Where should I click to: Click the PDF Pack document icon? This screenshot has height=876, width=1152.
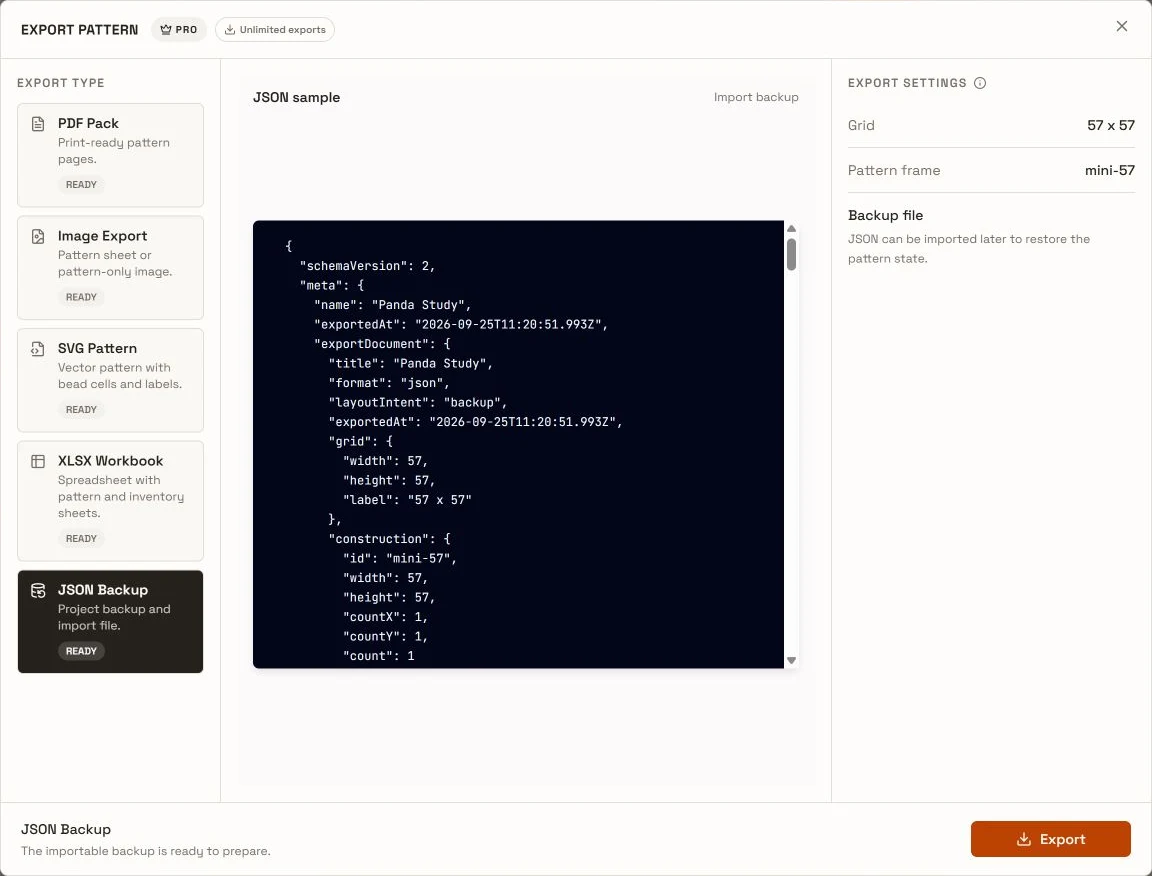[38, 123]
